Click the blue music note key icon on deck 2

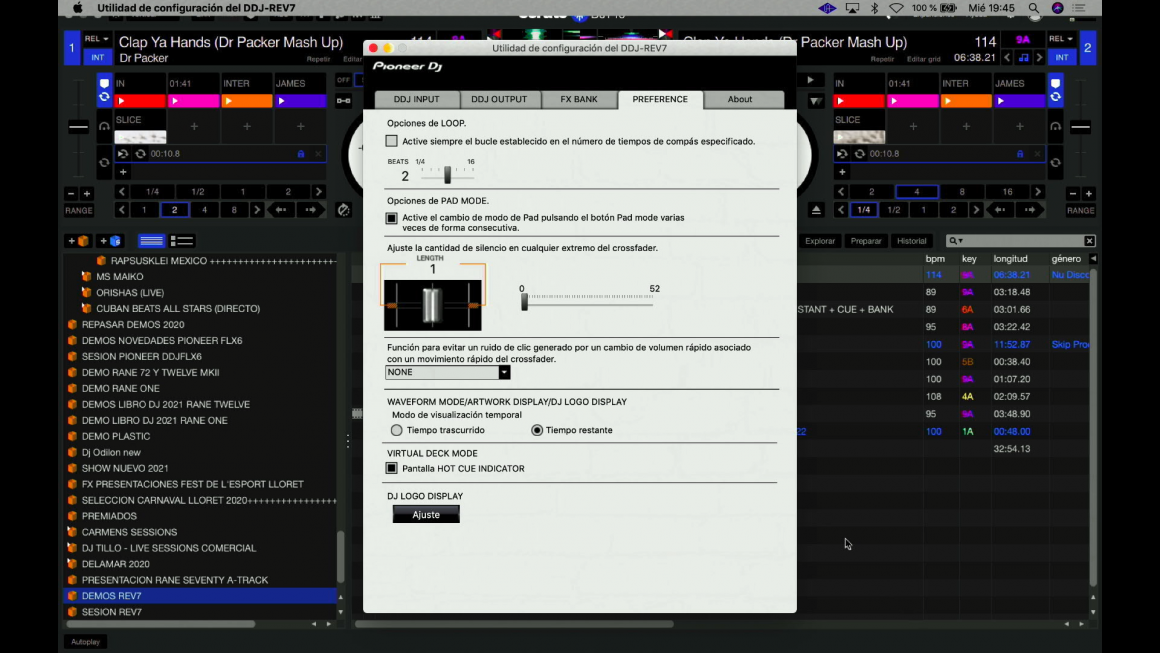(x=1023, y=58)
